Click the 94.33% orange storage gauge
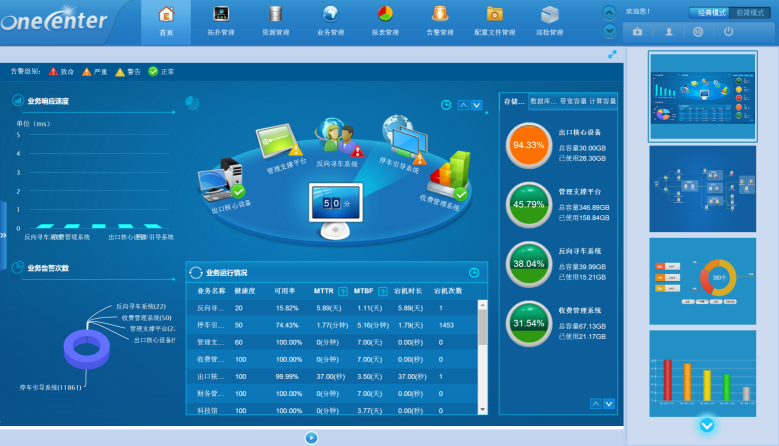Viewport: 779px width, 446px height. (528, 144)
